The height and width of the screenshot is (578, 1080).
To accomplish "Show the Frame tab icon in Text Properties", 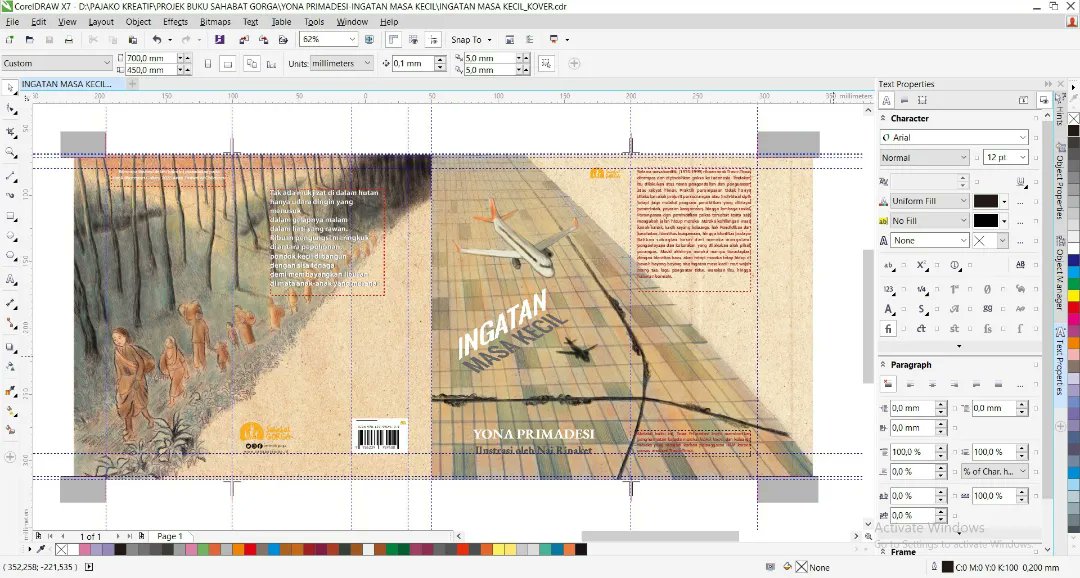I will (x=923, y=100).
